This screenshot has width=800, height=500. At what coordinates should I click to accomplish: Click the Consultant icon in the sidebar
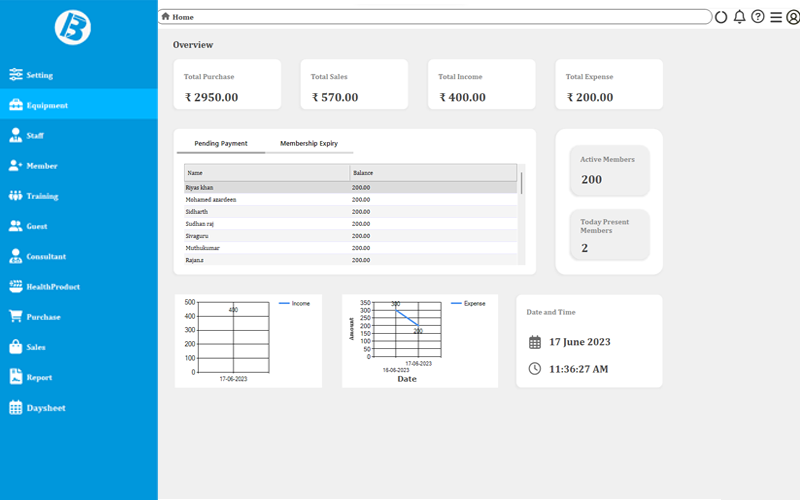[16, 256]
